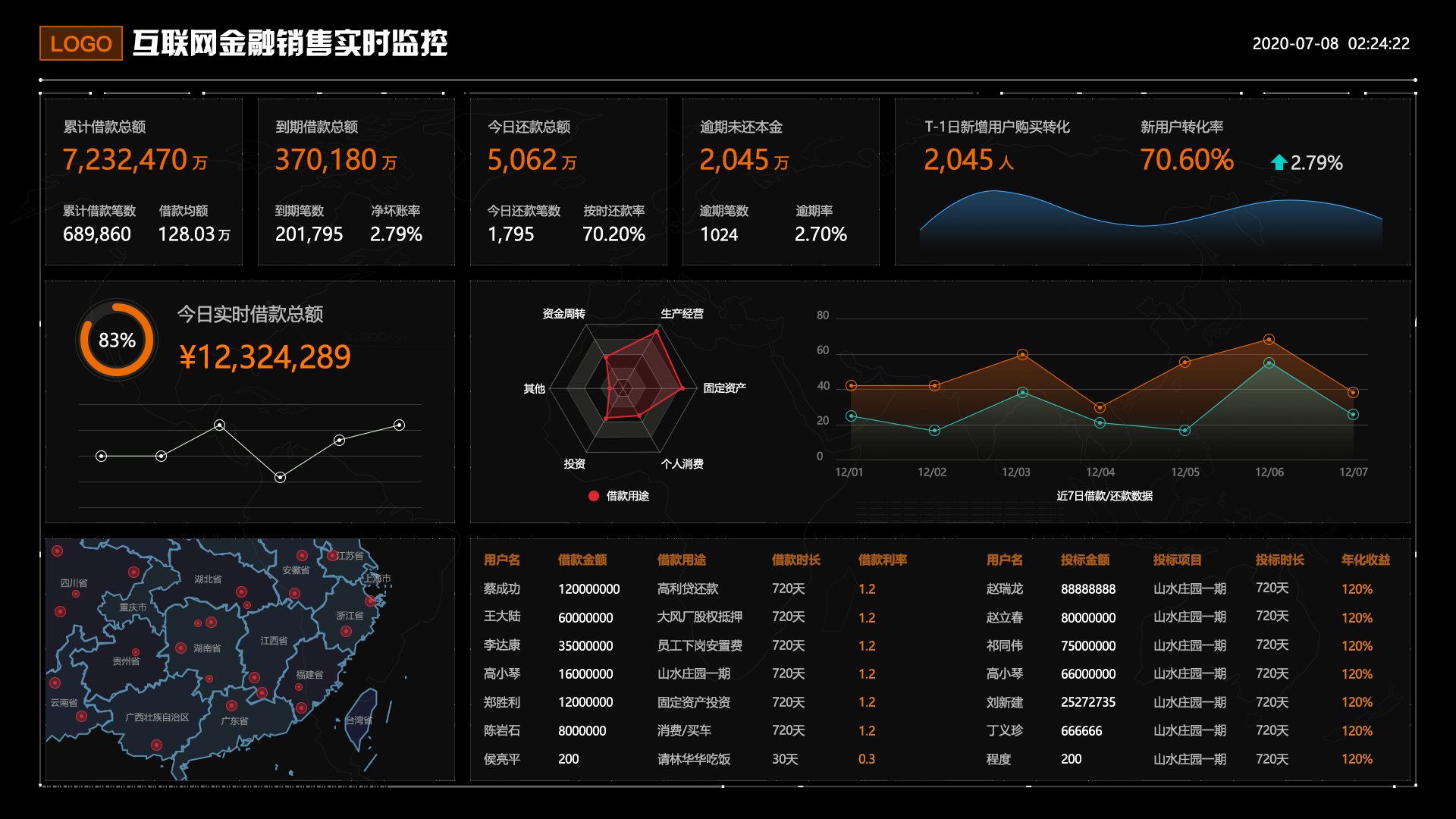This screenshot has height=819, width=1456.
Task: Click bid amount 88888888
Action: (1088, 589)
